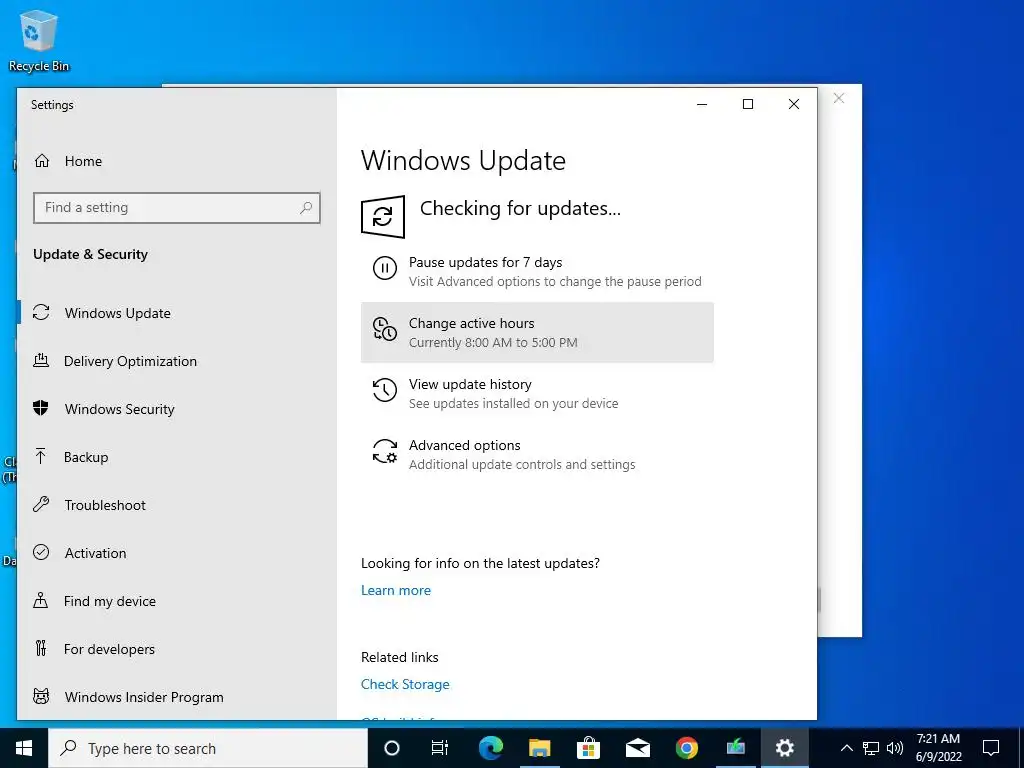This screenshot has width=1024, height=768.
Task: Click the volume speaker icon in tray
Action: [895, 748]
